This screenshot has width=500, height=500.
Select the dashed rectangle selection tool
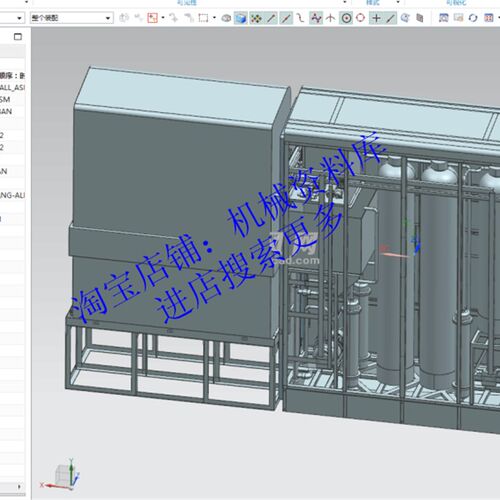point(203,18)
